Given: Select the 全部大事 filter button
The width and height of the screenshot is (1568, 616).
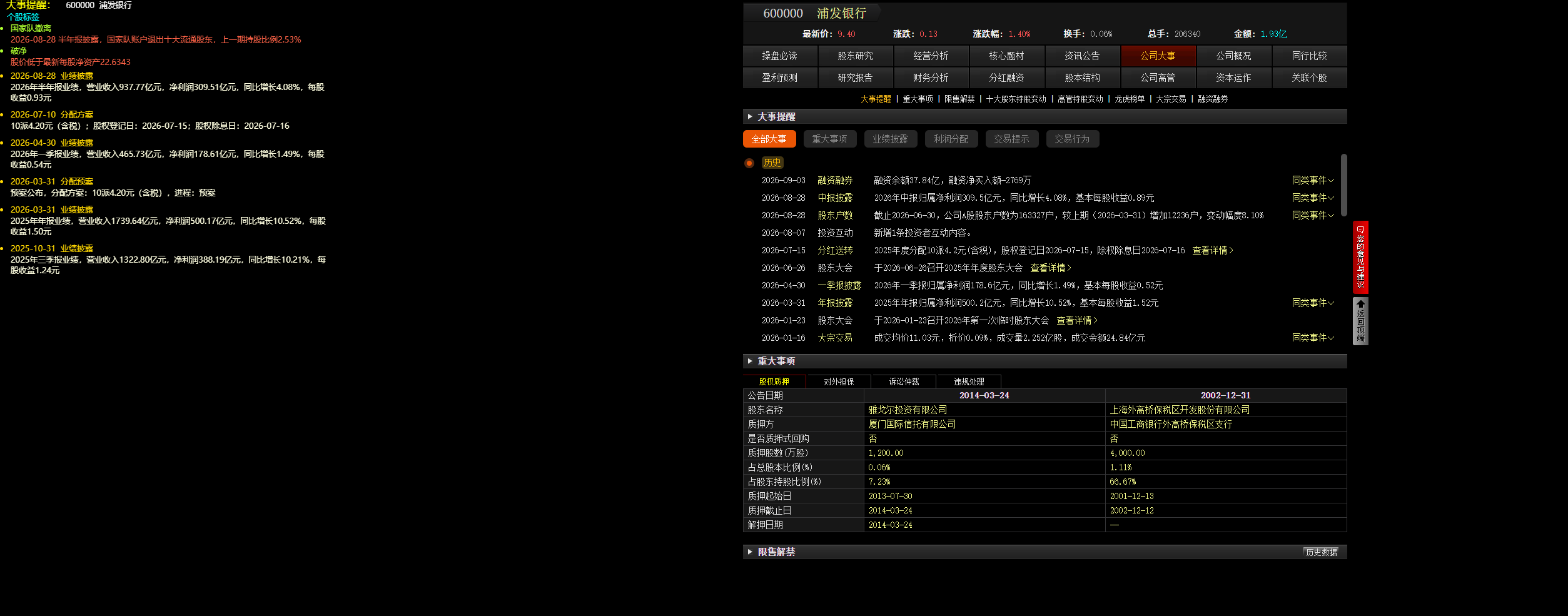Looking at the screenshot, I should click(769, 139).
